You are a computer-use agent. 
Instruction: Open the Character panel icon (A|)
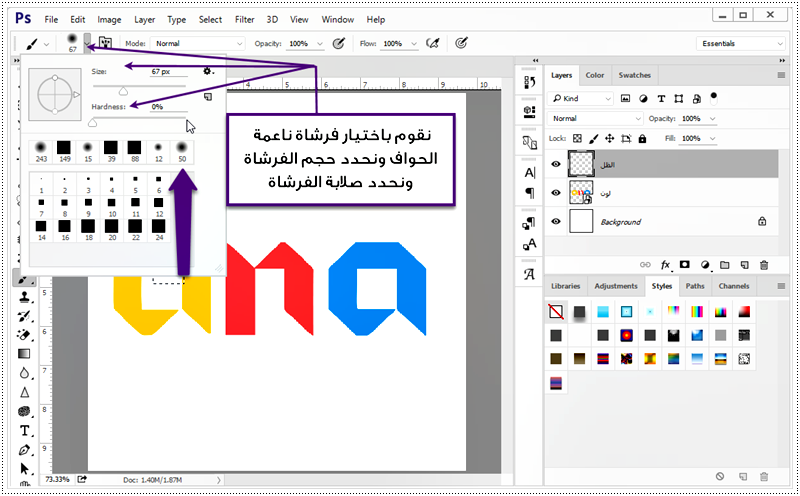(530, 172)
